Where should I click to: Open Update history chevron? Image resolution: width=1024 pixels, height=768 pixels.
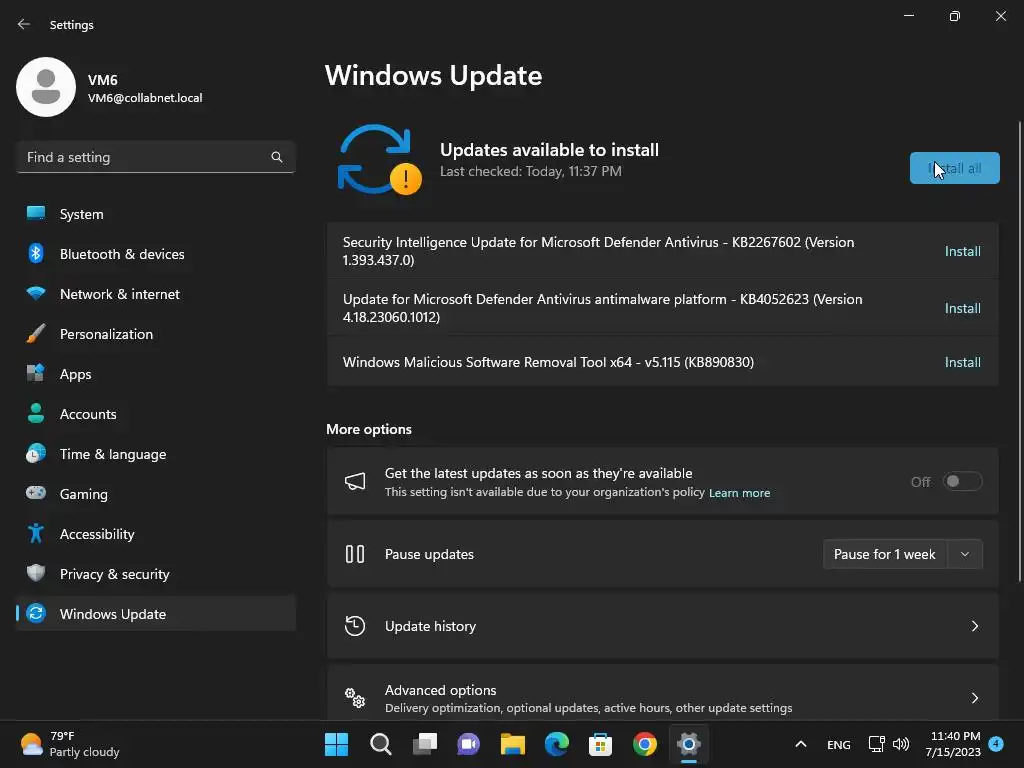point(974,626)
